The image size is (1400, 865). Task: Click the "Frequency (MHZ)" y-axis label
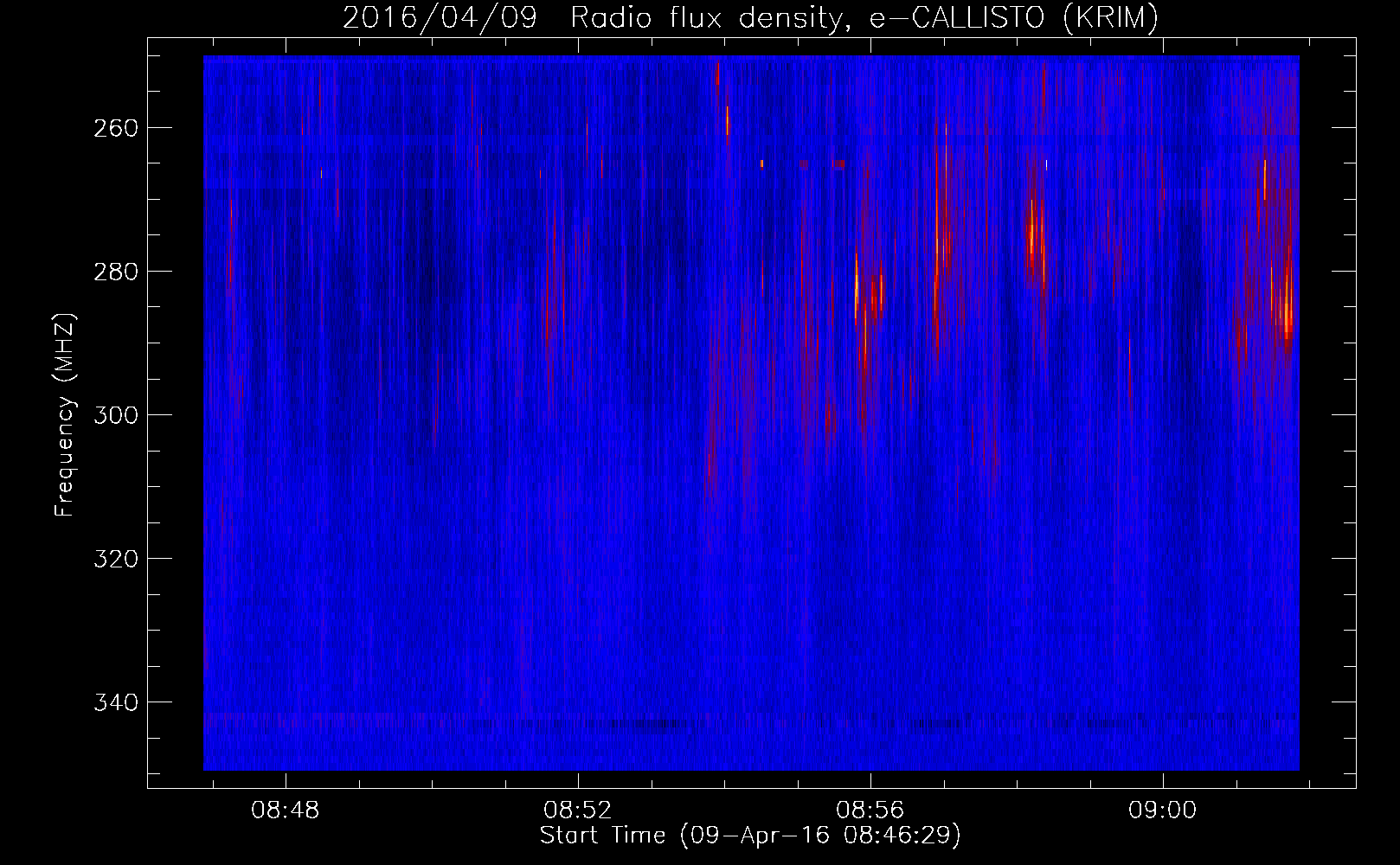point(65,414)
